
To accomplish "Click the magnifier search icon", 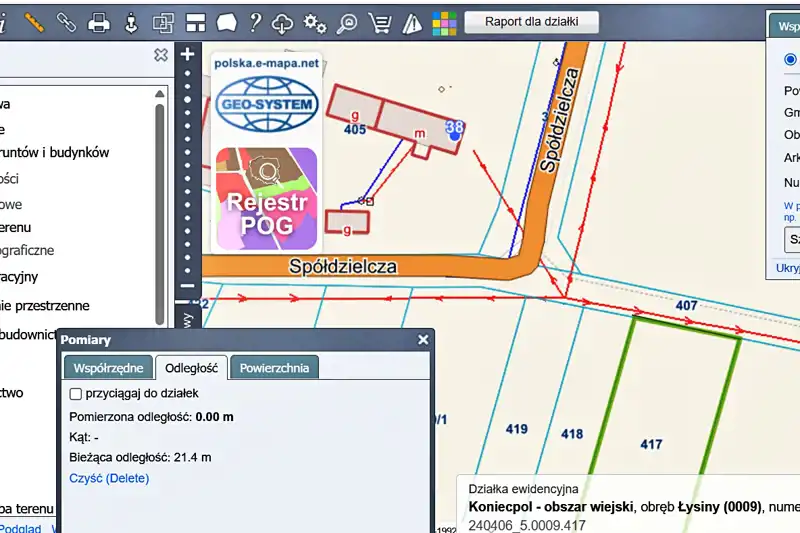I will (x=347, y=21).
